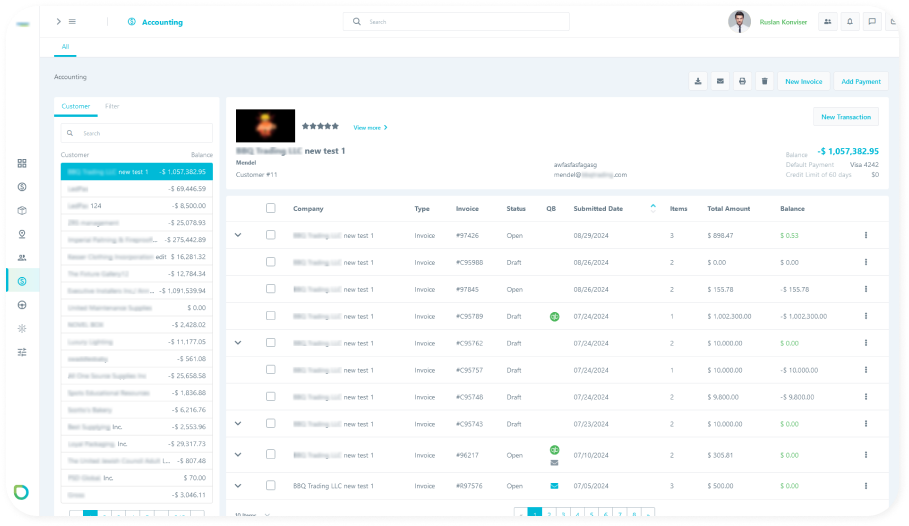Open the dashboard grid icon in sidebar
Screen dimensions: 909x526
(22, 163)
